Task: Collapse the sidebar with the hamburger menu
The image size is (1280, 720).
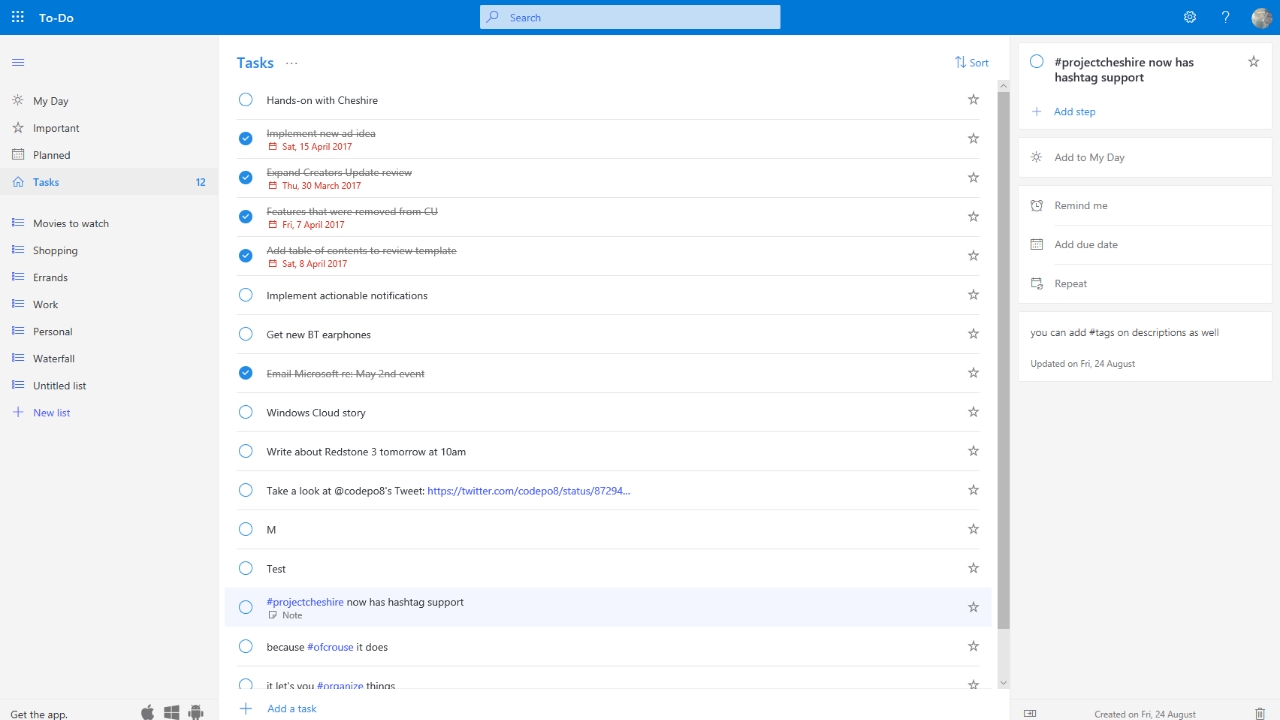Action: [17, 63]
